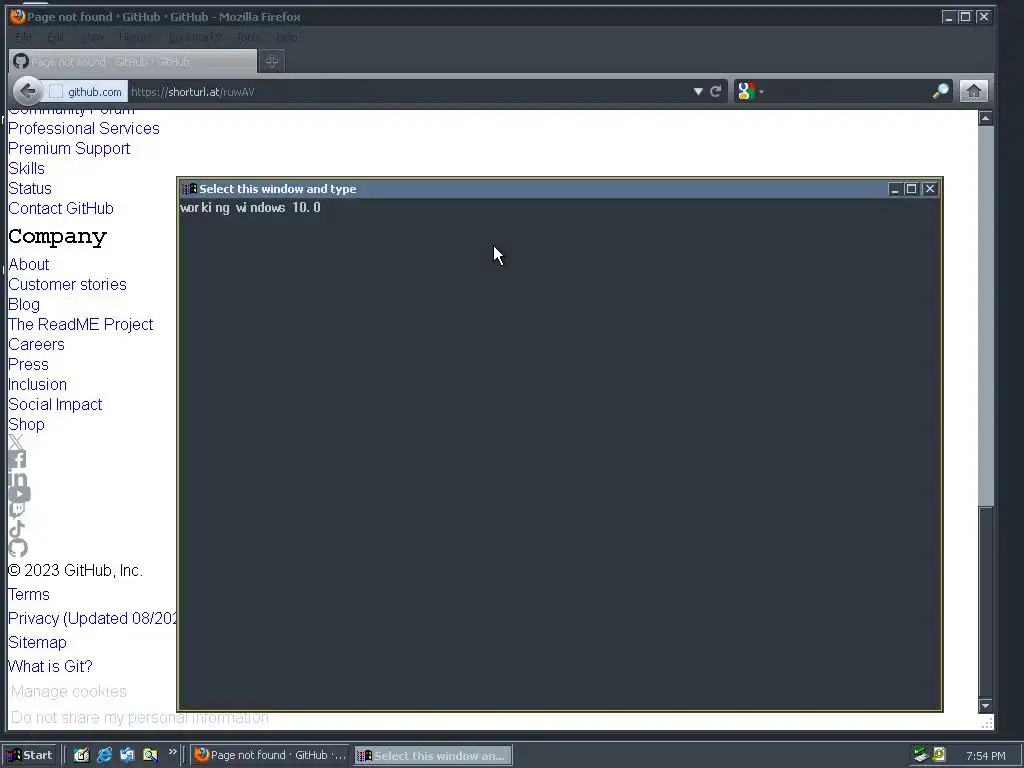
Task: Switch to 'Select this window an...' taskbar button
Action: coord(433,756)
